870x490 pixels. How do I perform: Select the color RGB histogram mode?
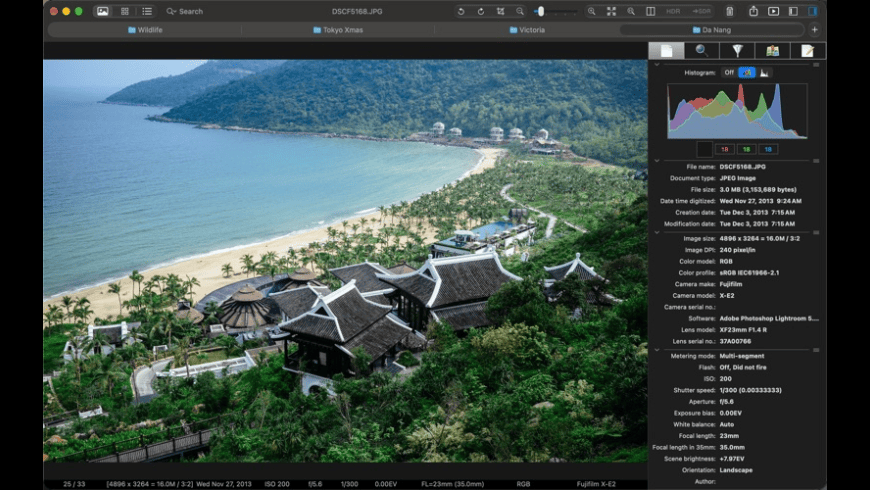pyautogui.click(x=747, y=73)
